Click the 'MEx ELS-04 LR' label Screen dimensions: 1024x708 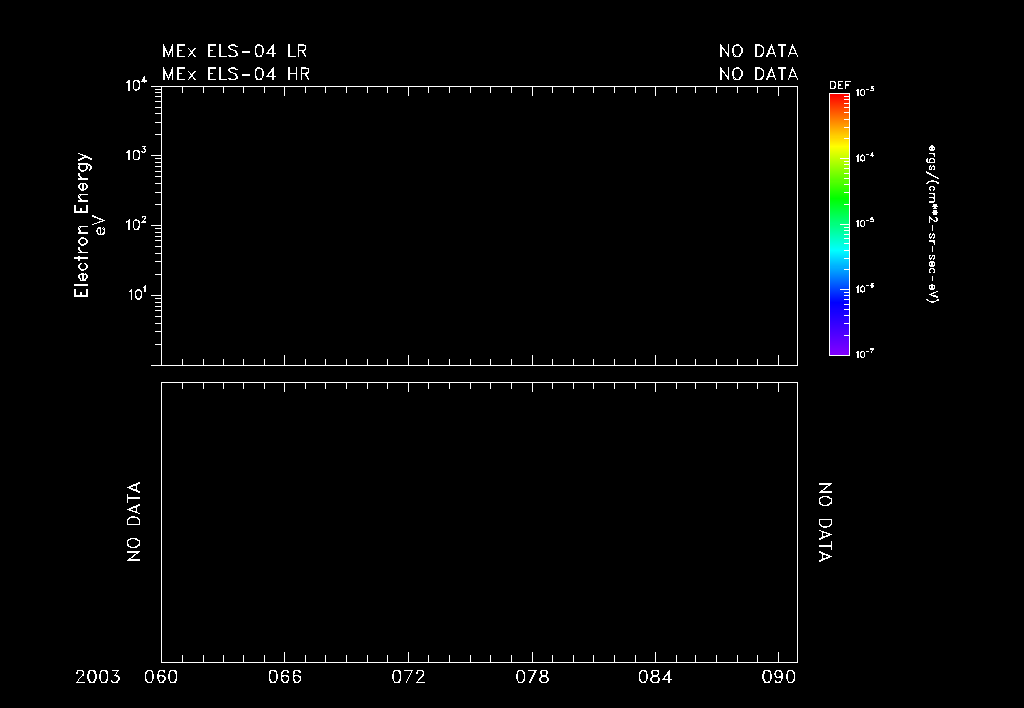pyautogui.click(x=234, y=51)
